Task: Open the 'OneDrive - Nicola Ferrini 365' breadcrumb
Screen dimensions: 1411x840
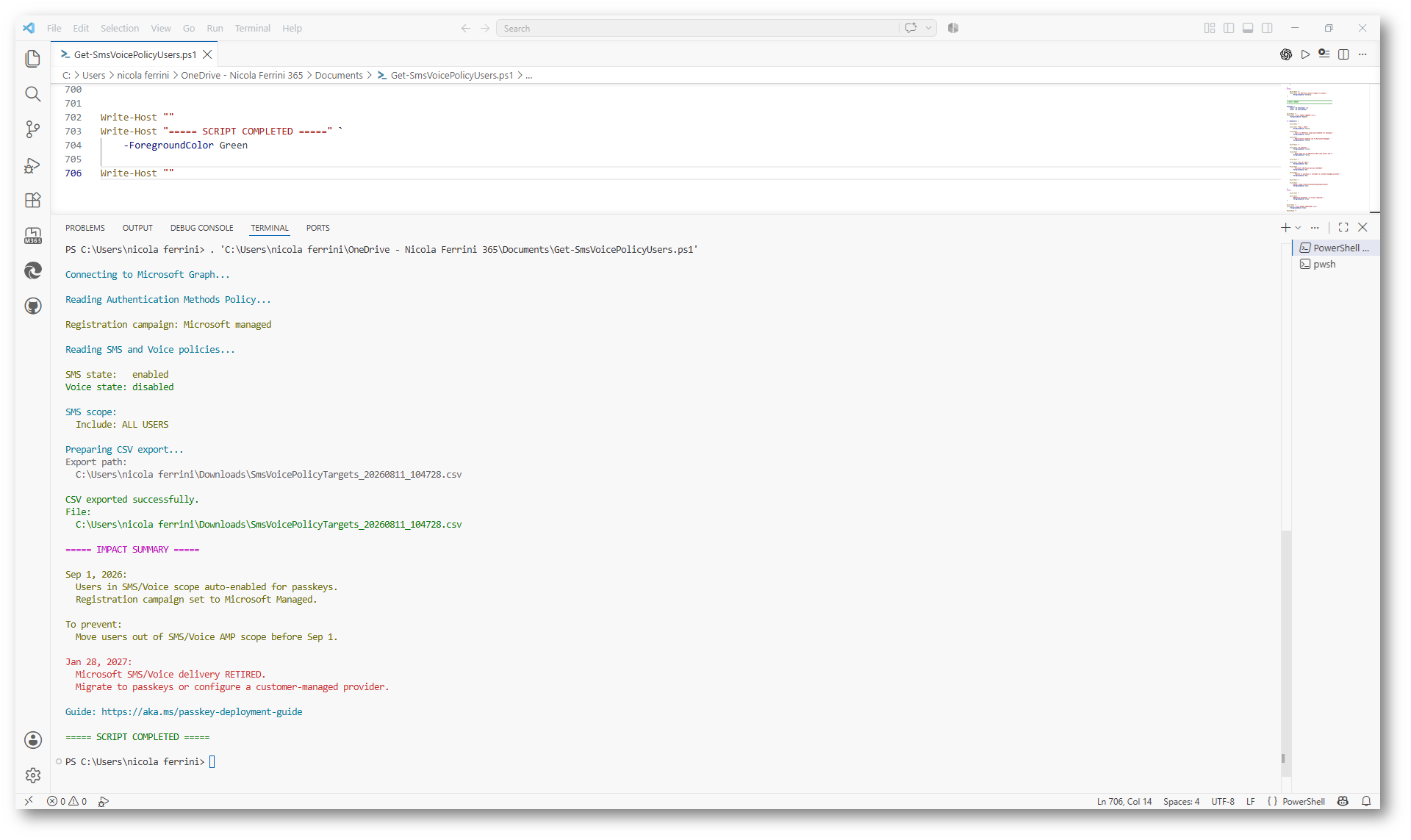Action: tap(242, 75)
